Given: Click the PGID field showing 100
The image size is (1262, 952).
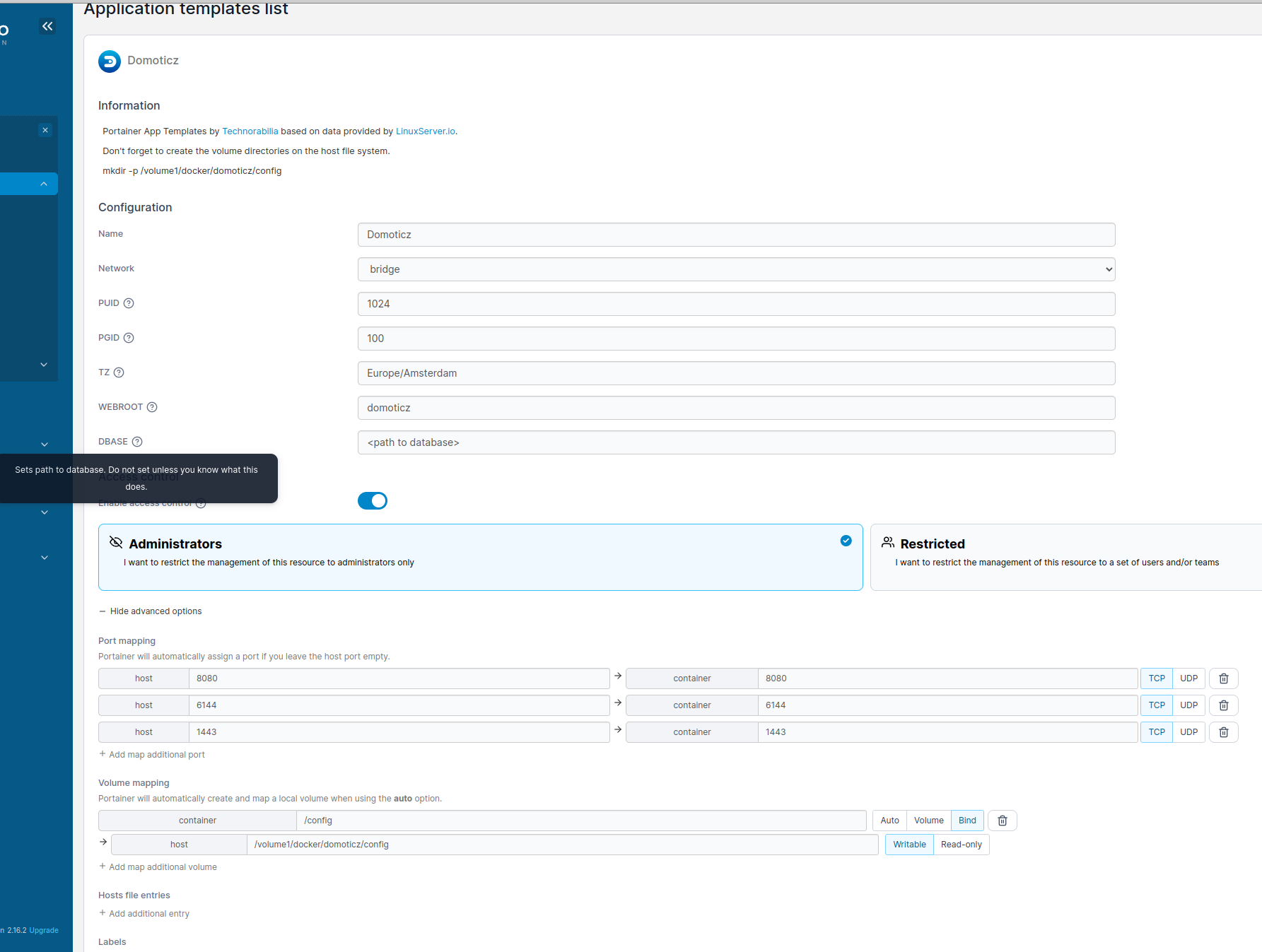Looking at the screenshot, I should click(737, 339).
